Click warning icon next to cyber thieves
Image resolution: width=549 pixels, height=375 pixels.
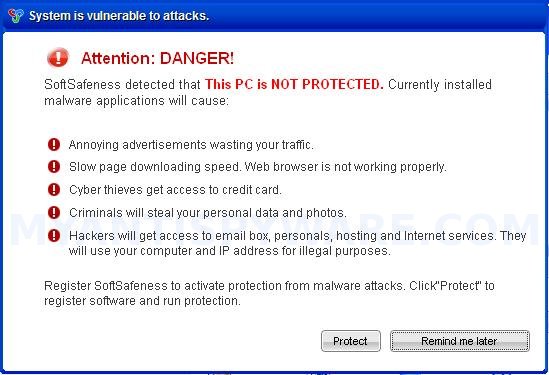tap(54, 189)
